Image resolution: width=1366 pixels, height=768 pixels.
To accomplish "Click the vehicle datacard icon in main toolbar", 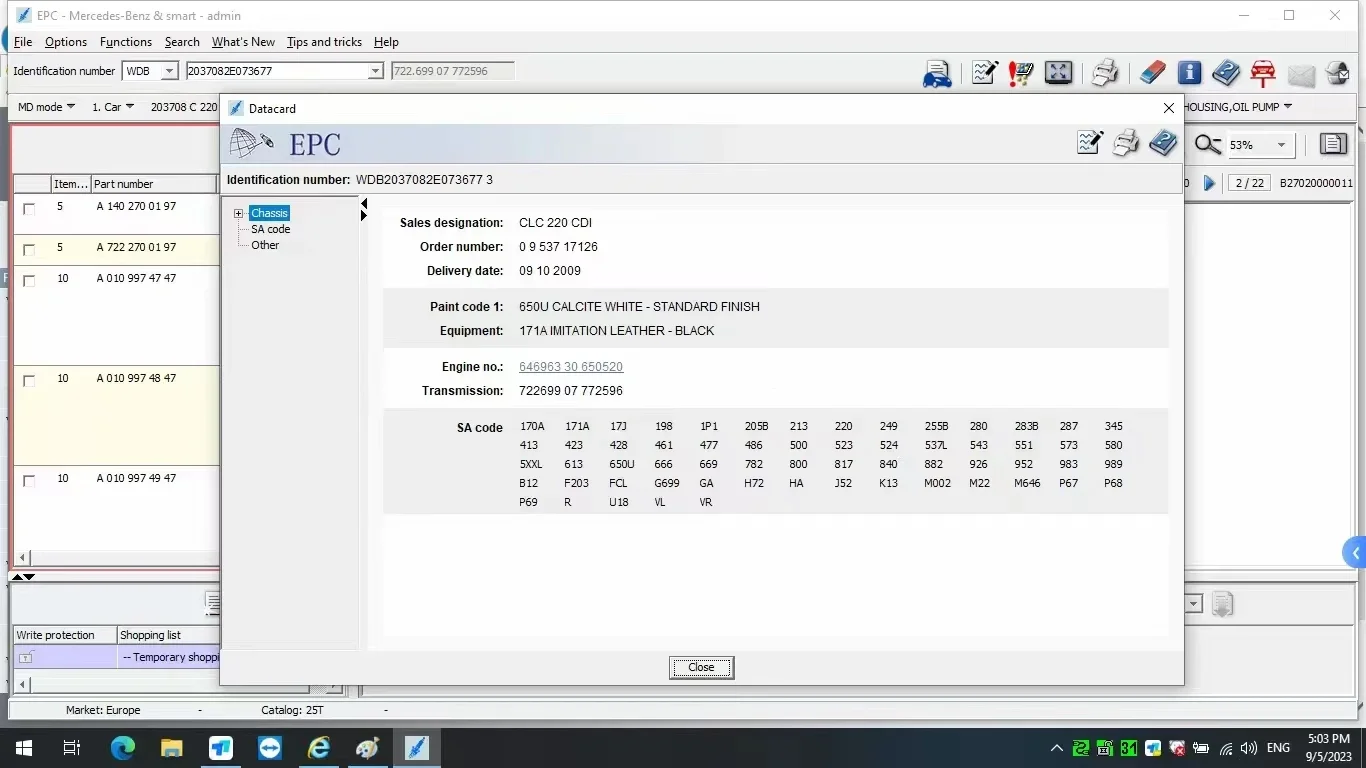I will [937, 73].
